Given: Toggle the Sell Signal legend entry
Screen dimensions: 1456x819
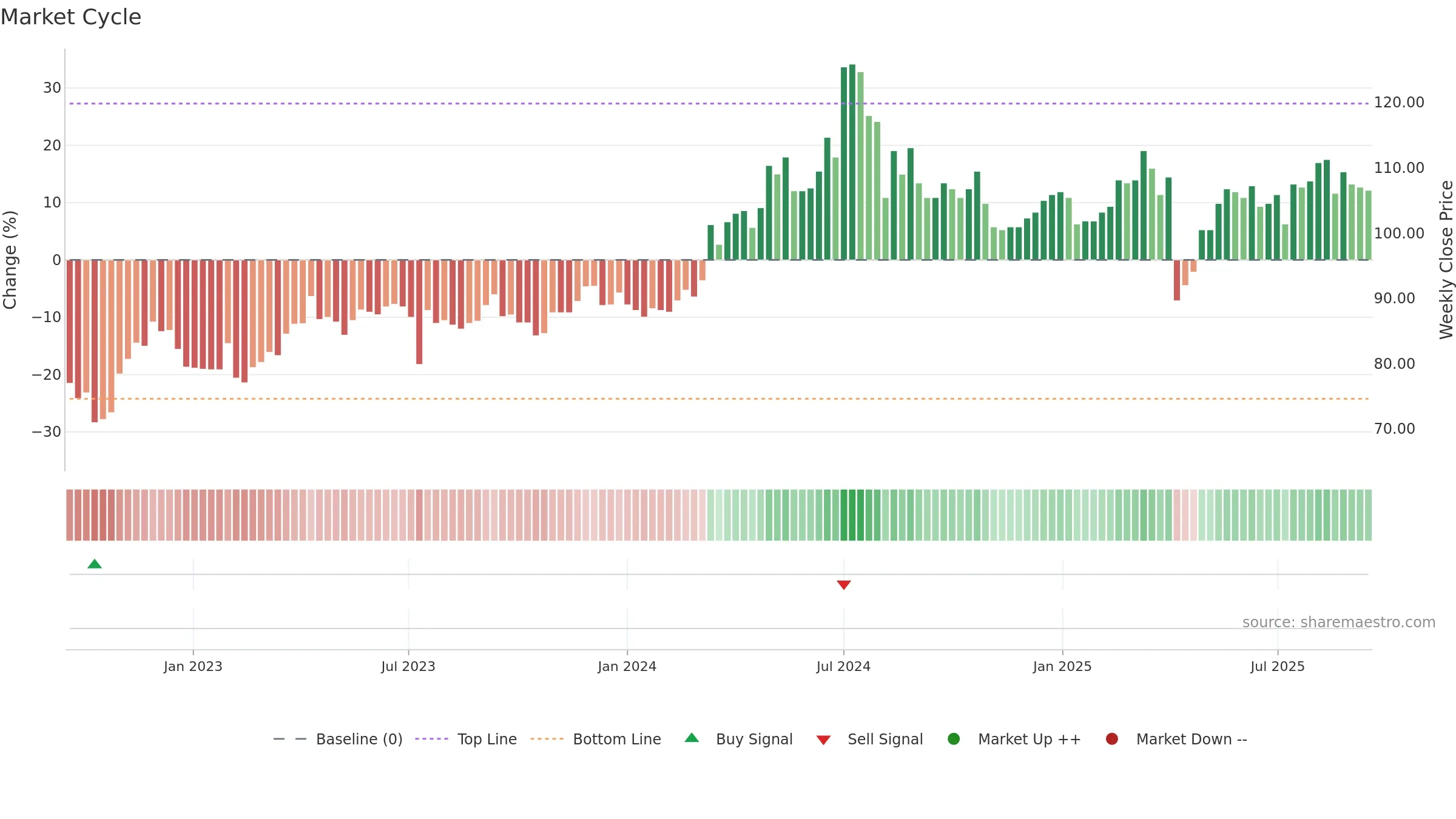Looking at the screenshot, I should (x=869, y=739).
